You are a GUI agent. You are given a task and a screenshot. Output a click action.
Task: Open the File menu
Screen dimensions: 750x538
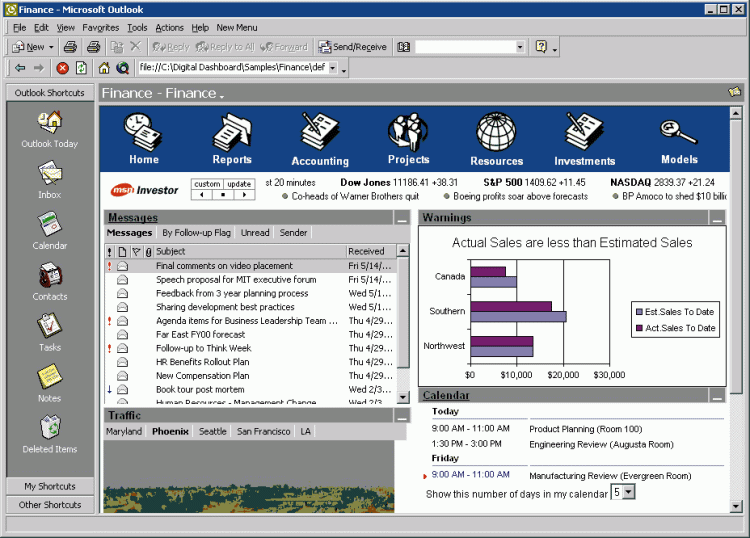20,28
